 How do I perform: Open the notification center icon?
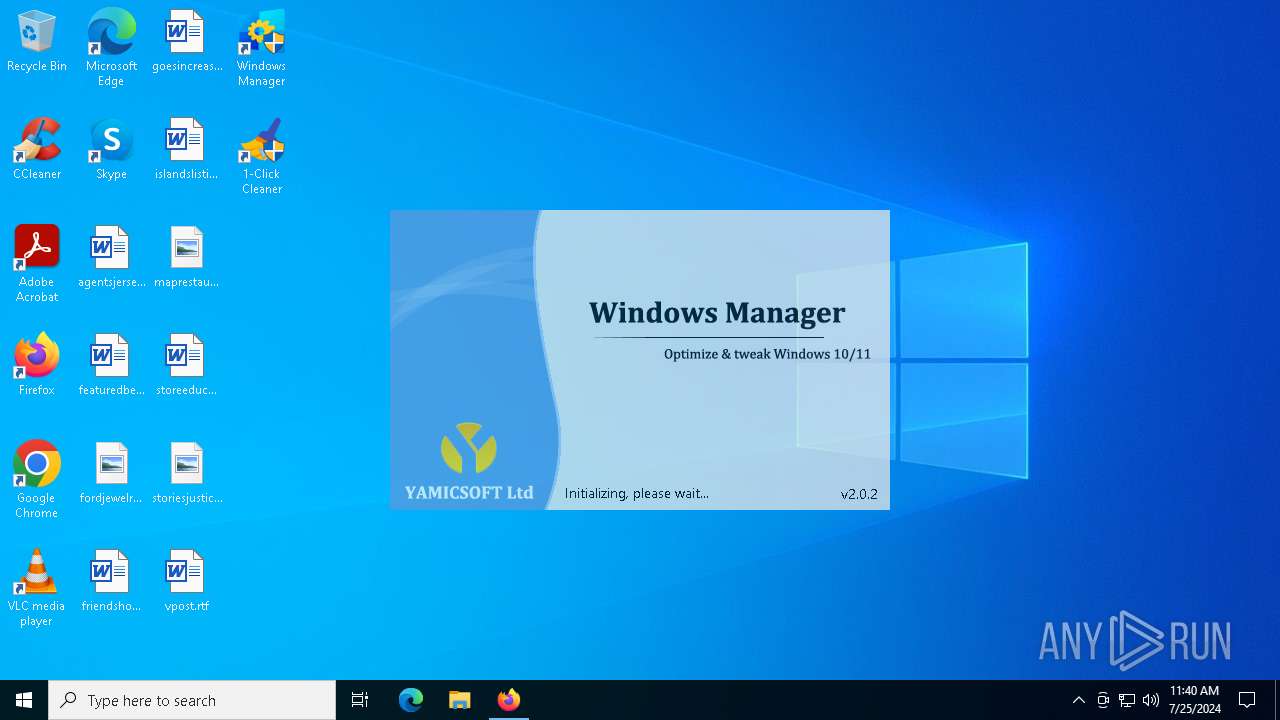[1247, 700]
